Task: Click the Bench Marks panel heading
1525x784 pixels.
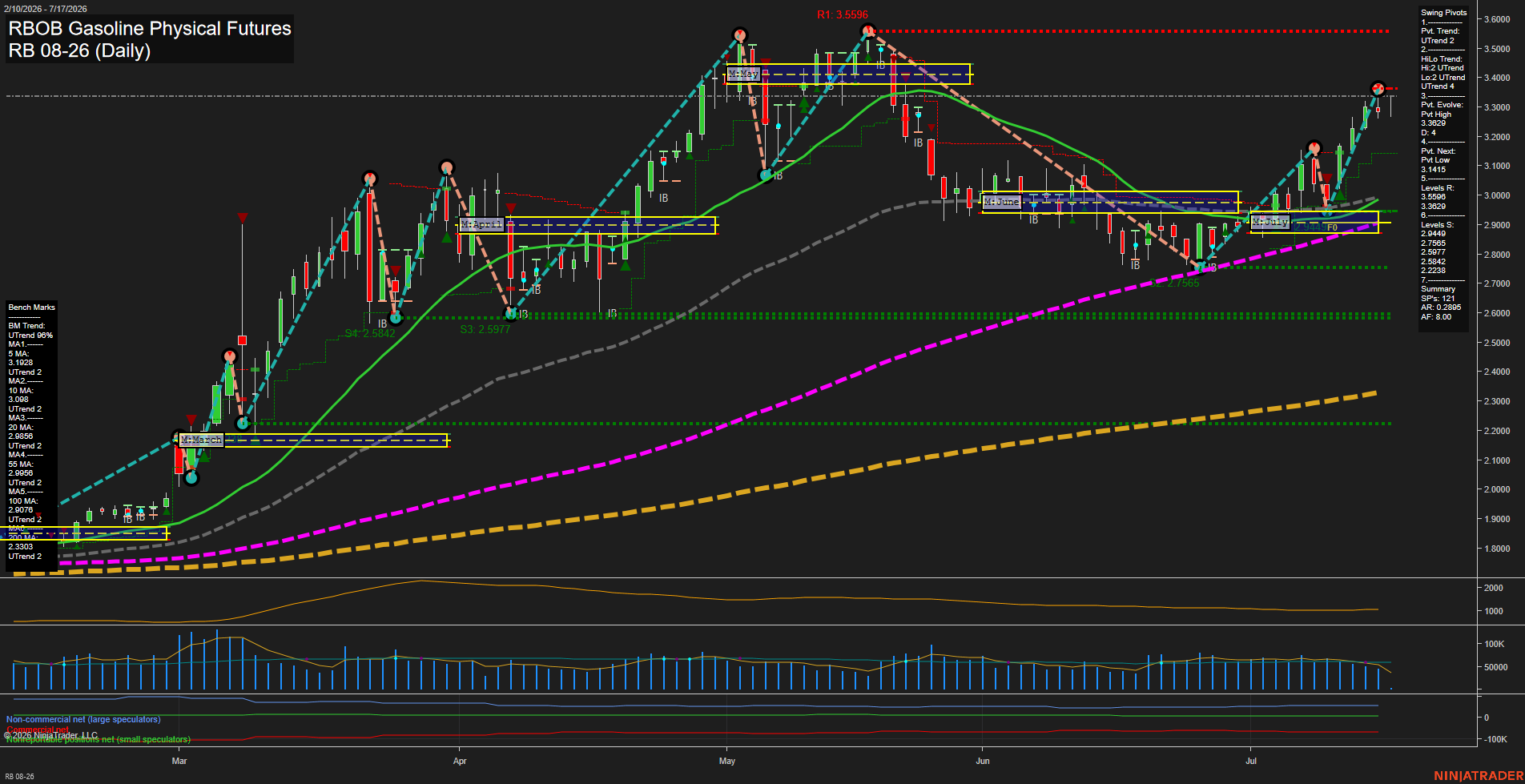Action: 32,308
